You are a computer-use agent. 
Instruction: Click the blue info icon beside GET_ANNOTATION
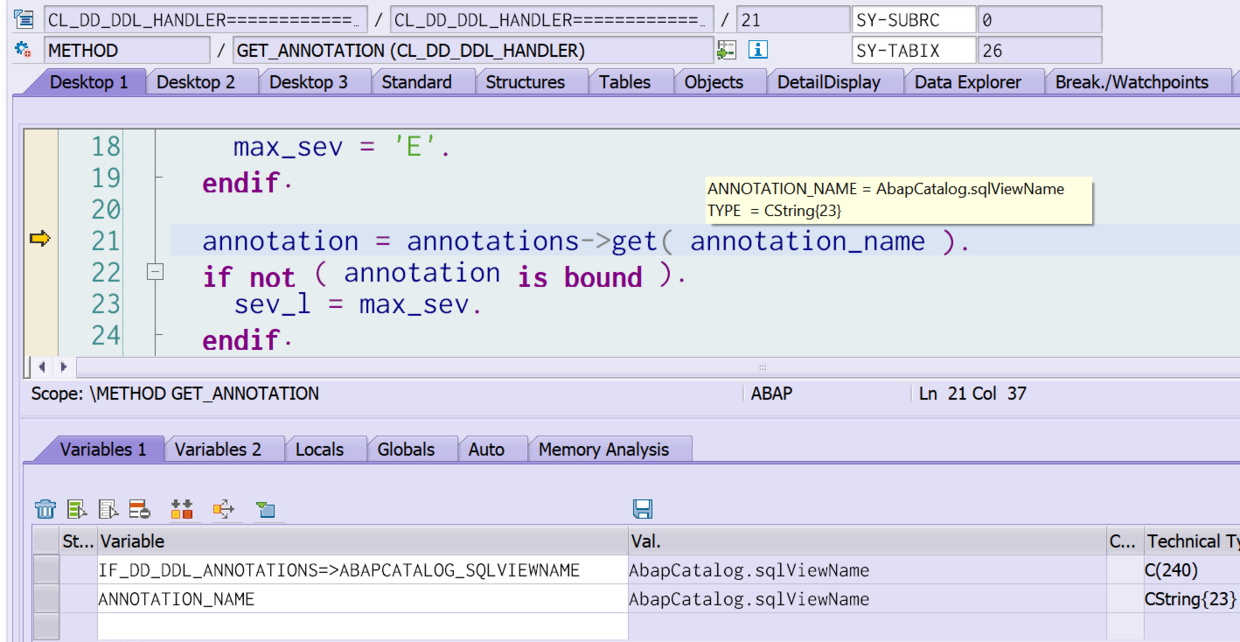pos(758,50)
